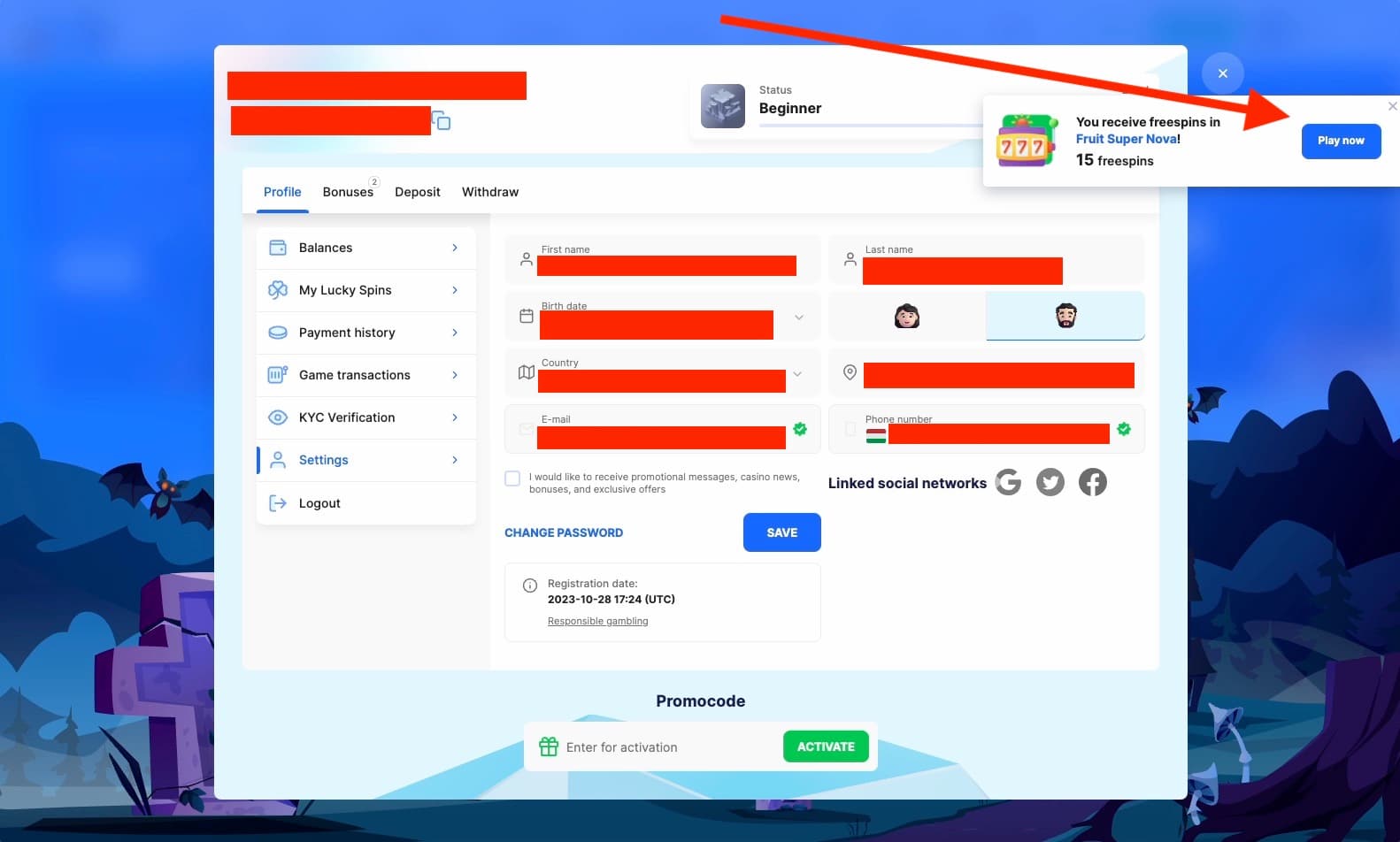Expand the KYC Verification chevron

coord(455,417)
